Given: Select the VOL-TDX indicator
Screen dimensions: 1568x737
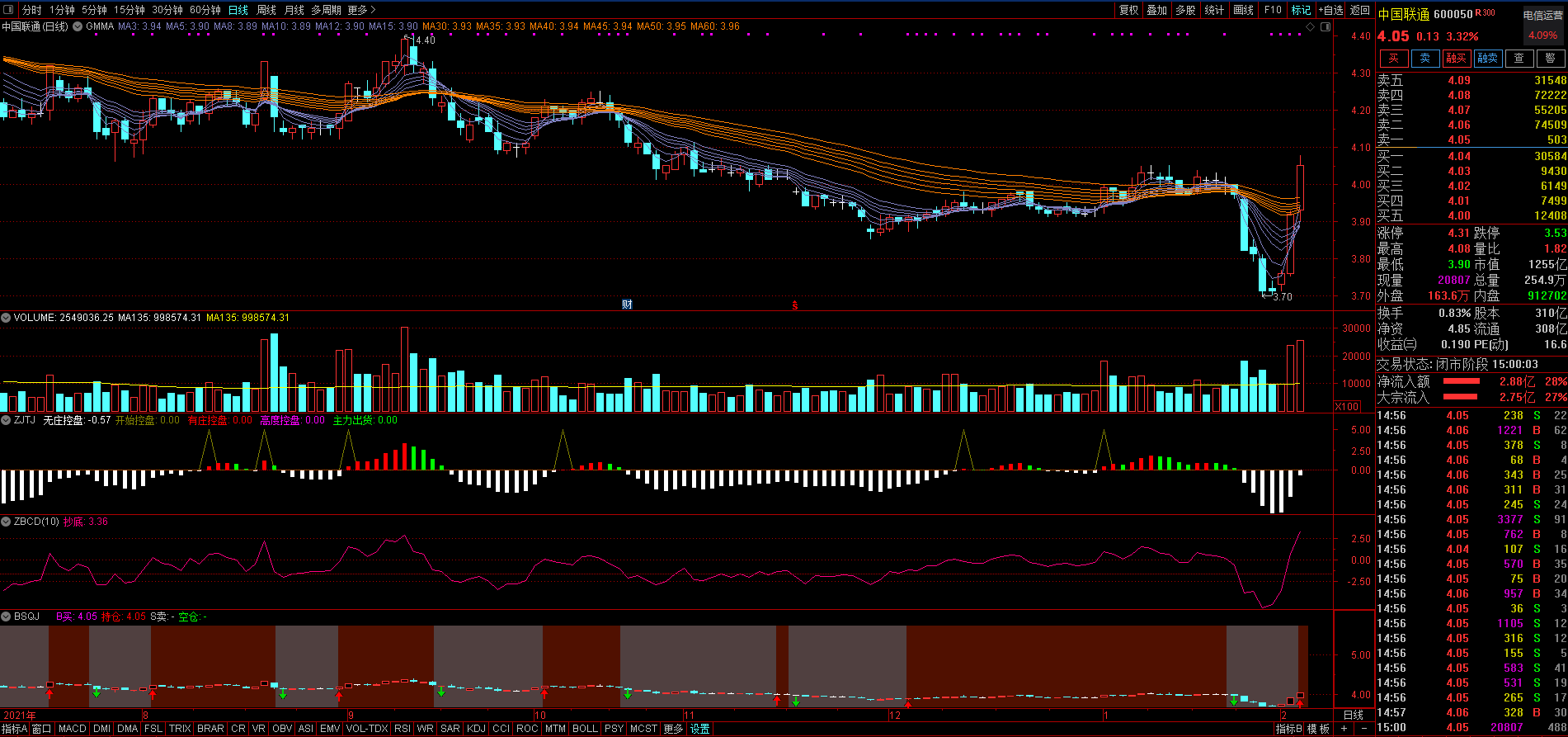Looking at the screenshot, I should [x=367, y=729].
